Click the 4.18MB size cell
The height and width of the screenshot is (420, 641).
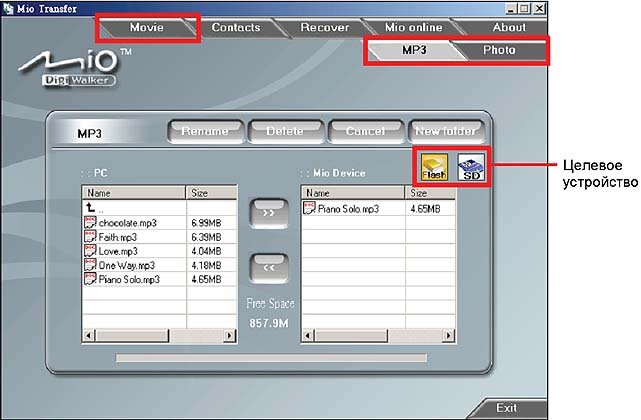pos(206,265)
